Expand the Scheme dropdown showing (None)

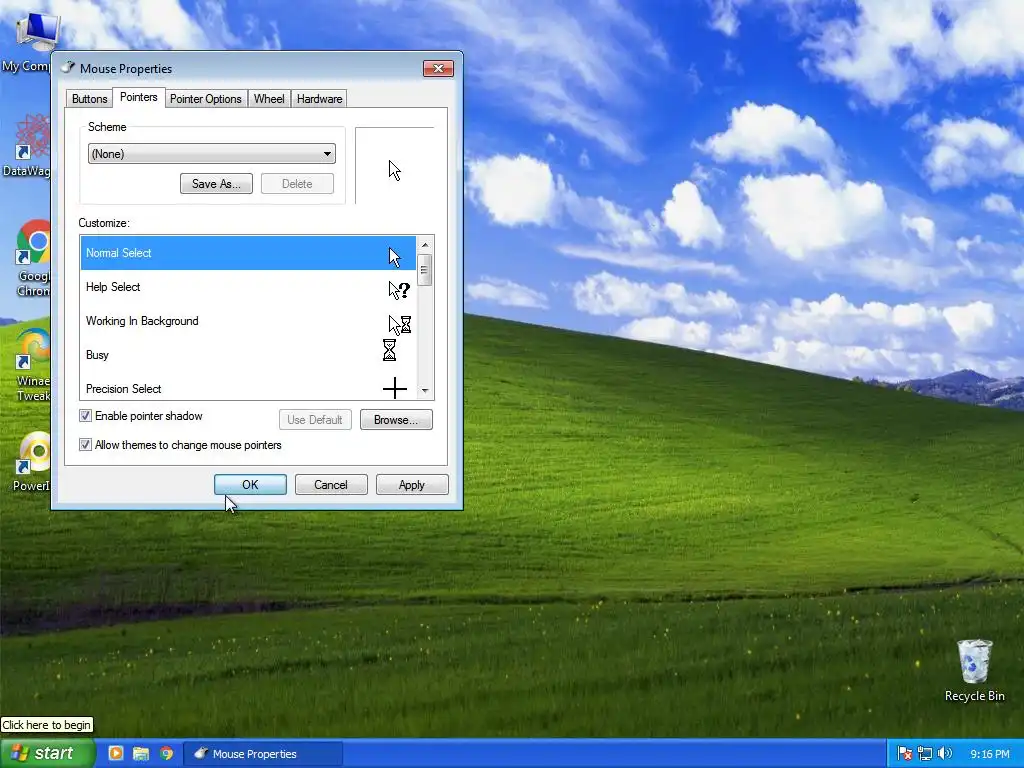[212, 153]
